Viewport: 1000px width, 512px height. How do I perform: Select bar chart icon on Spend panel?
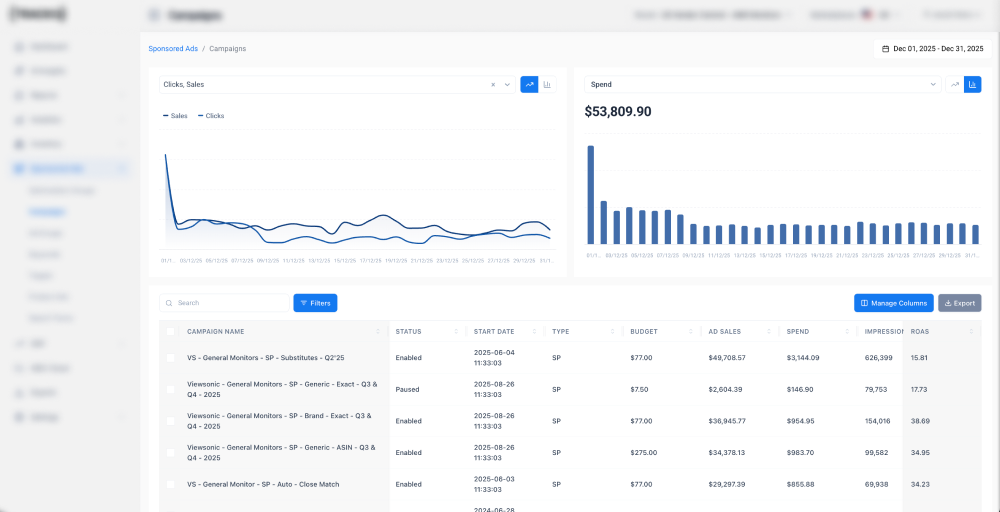[x=973, y=84]
